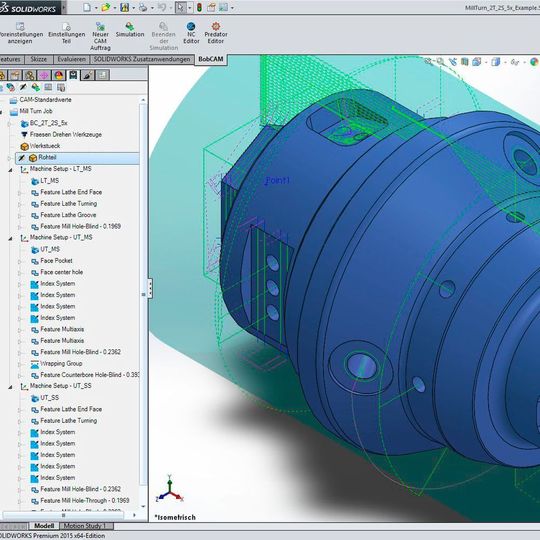Select the Werkstueck tree item

(x=45, y=146)
